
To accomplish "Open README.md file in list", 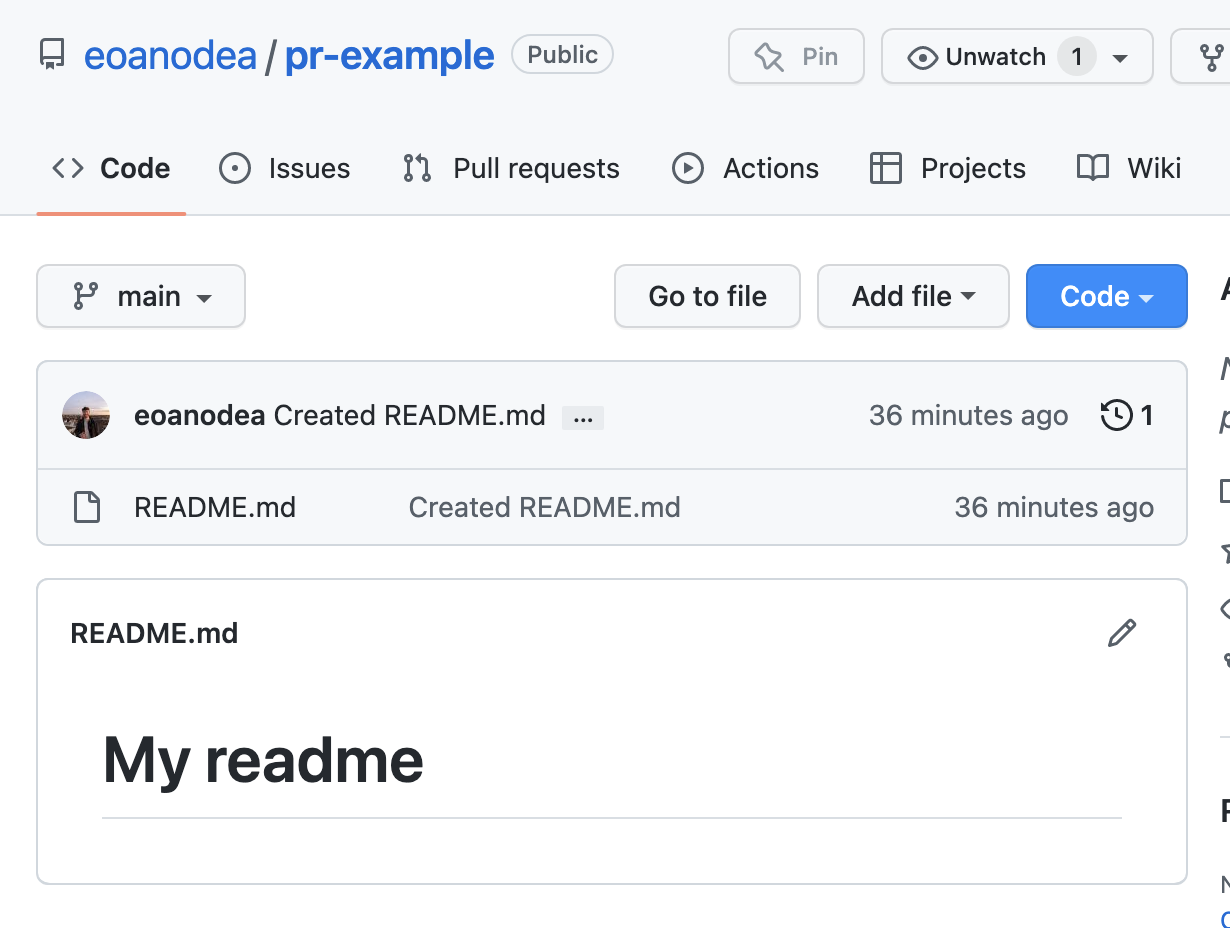I will coord(215,507).
